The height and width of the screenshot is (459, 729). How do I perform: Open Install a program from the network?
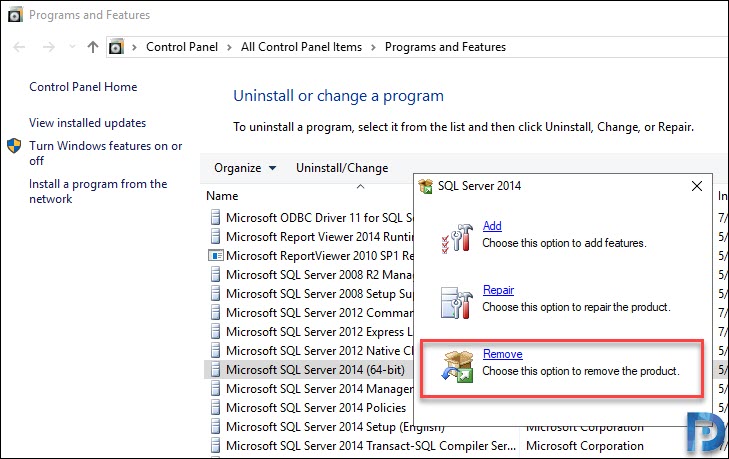pos(98,191)
